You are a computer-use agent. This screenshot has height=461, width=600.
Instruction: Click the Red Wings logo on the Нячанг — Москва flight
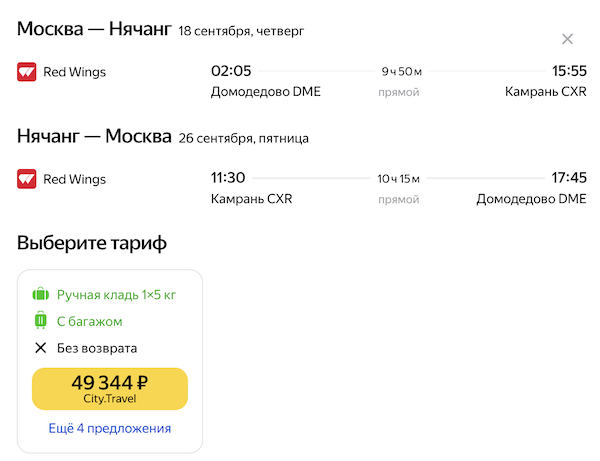pos(27,180)
